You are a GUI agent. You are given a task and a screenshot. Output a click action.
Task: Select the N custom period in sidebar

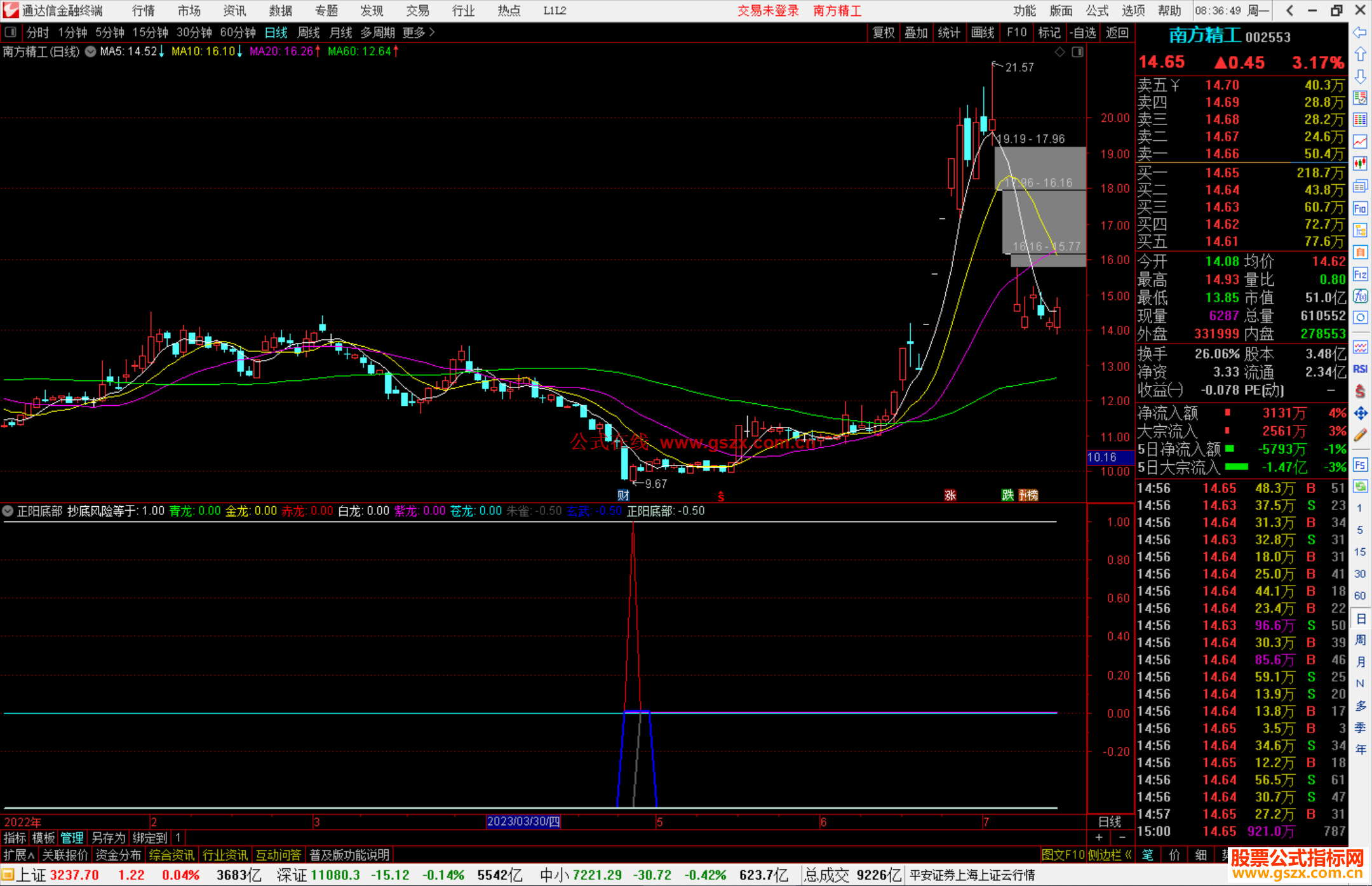coord(1360,683)
